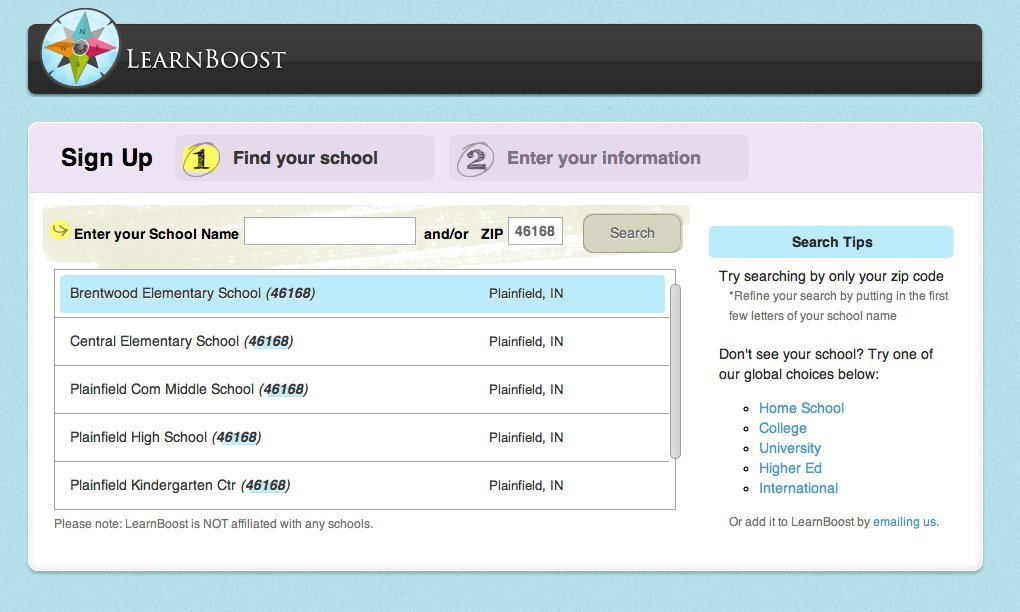Click the results list scrollbar
1020x612 pixels.
(676, 370)
